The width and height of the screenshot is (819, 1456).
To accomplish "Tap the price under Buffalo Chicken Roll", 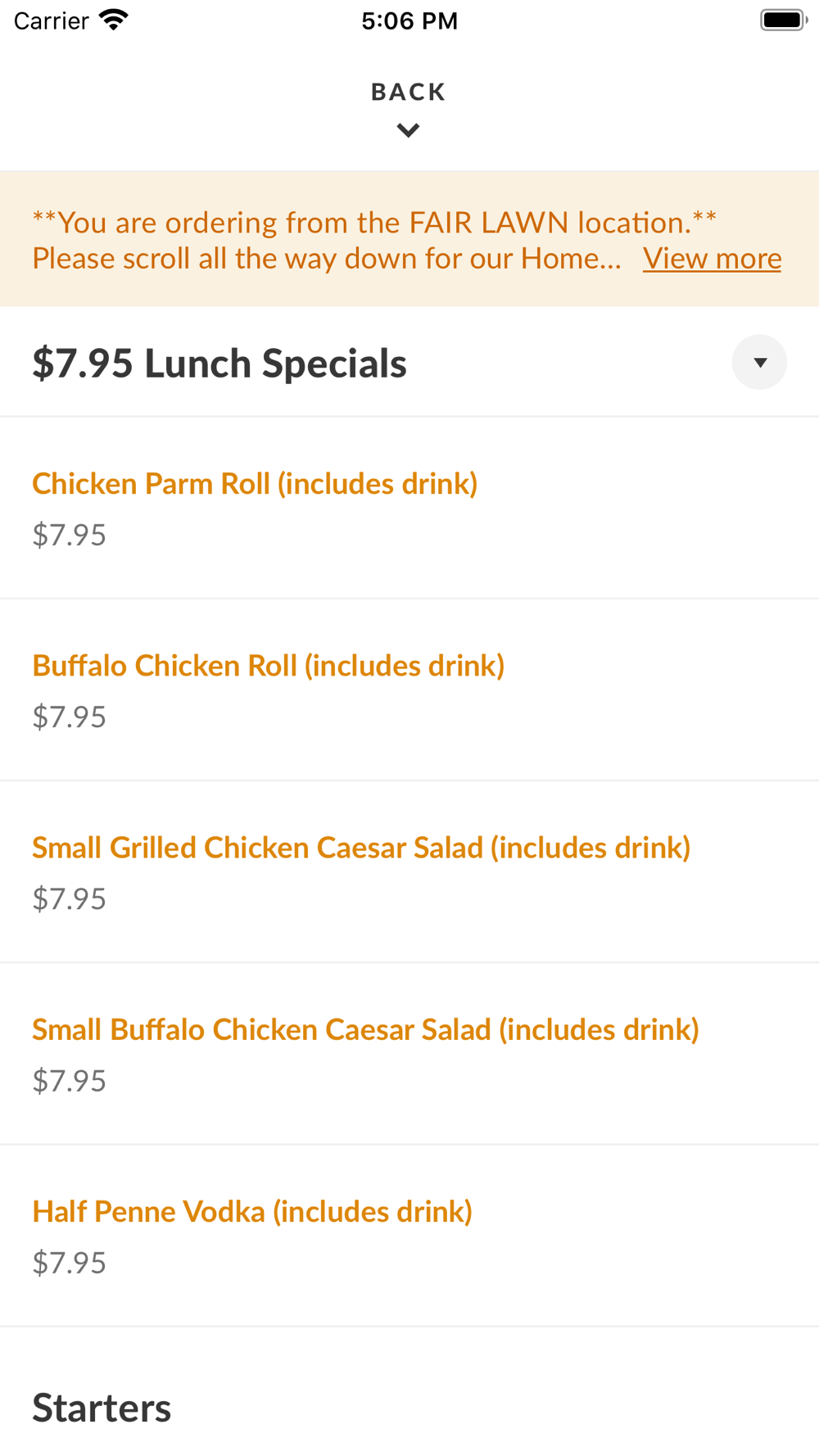I will click(x=70, y=717).
